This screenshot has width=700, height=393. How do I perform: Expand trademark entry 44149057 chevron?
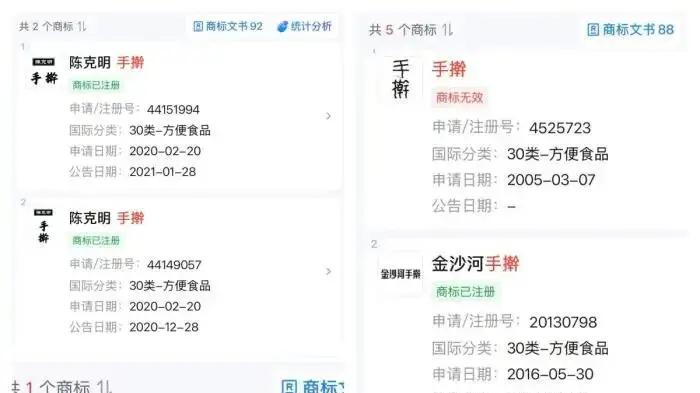pyautogui.click(x=329, y=272)
